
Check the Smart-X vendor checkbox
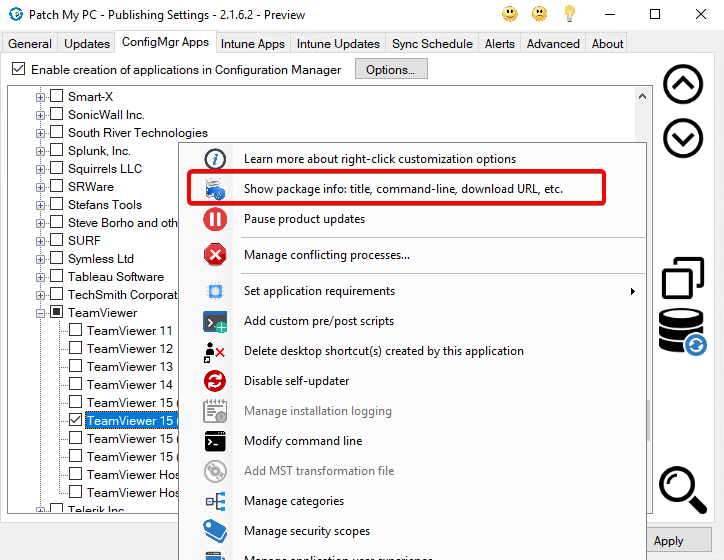[x=56, y=96]
